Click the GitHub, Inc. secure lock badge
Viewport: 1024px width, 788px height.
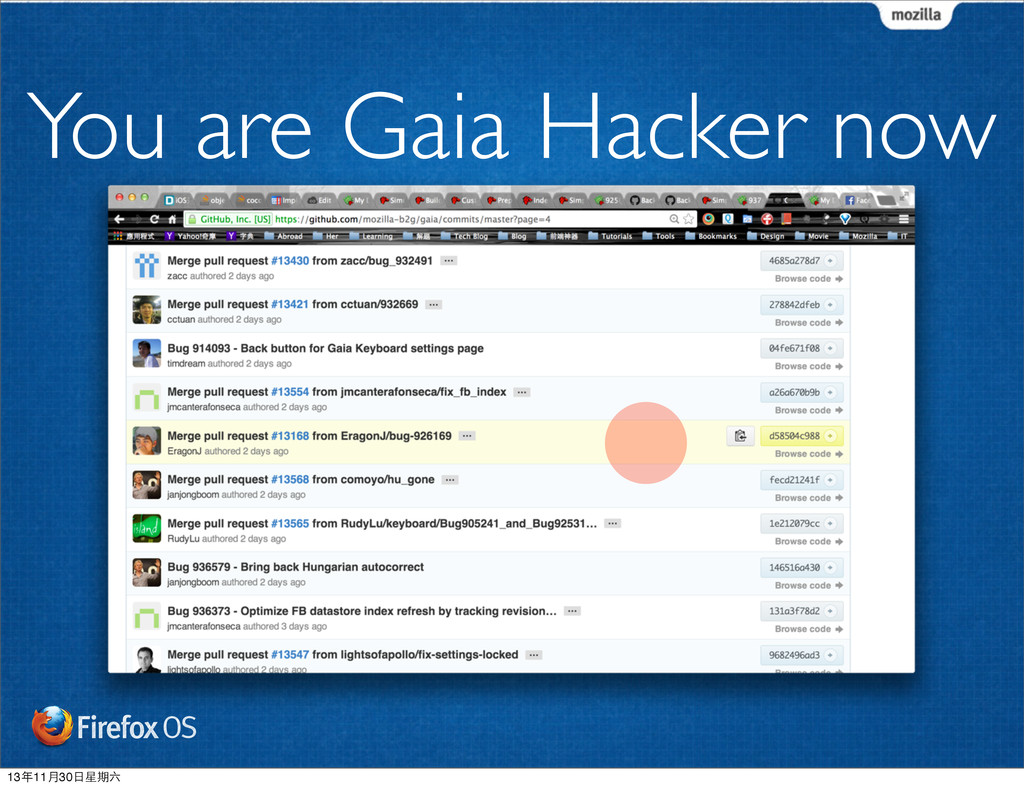(229, 219)
